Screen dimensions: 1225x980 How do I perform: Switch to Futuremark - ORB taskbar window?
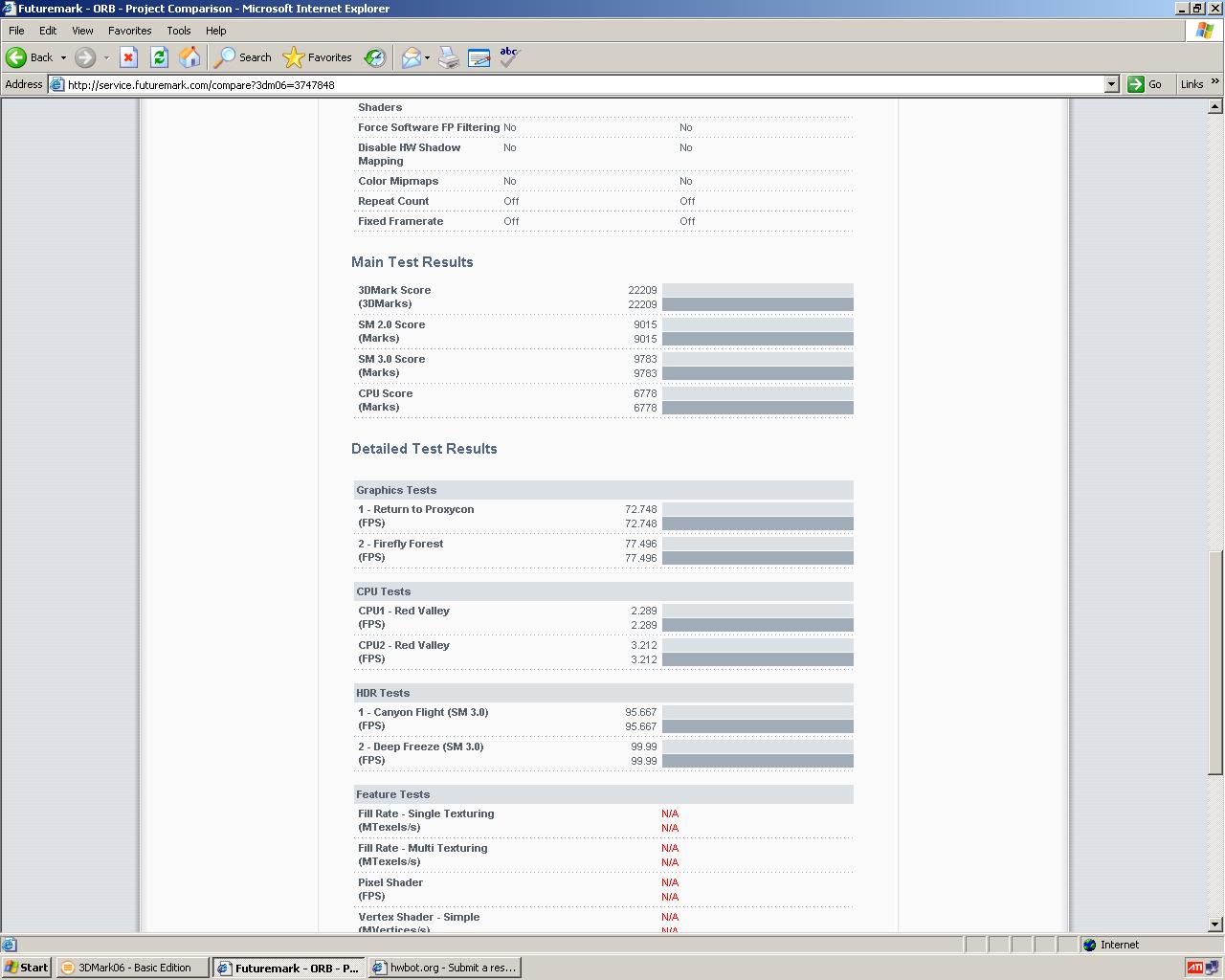287,968
